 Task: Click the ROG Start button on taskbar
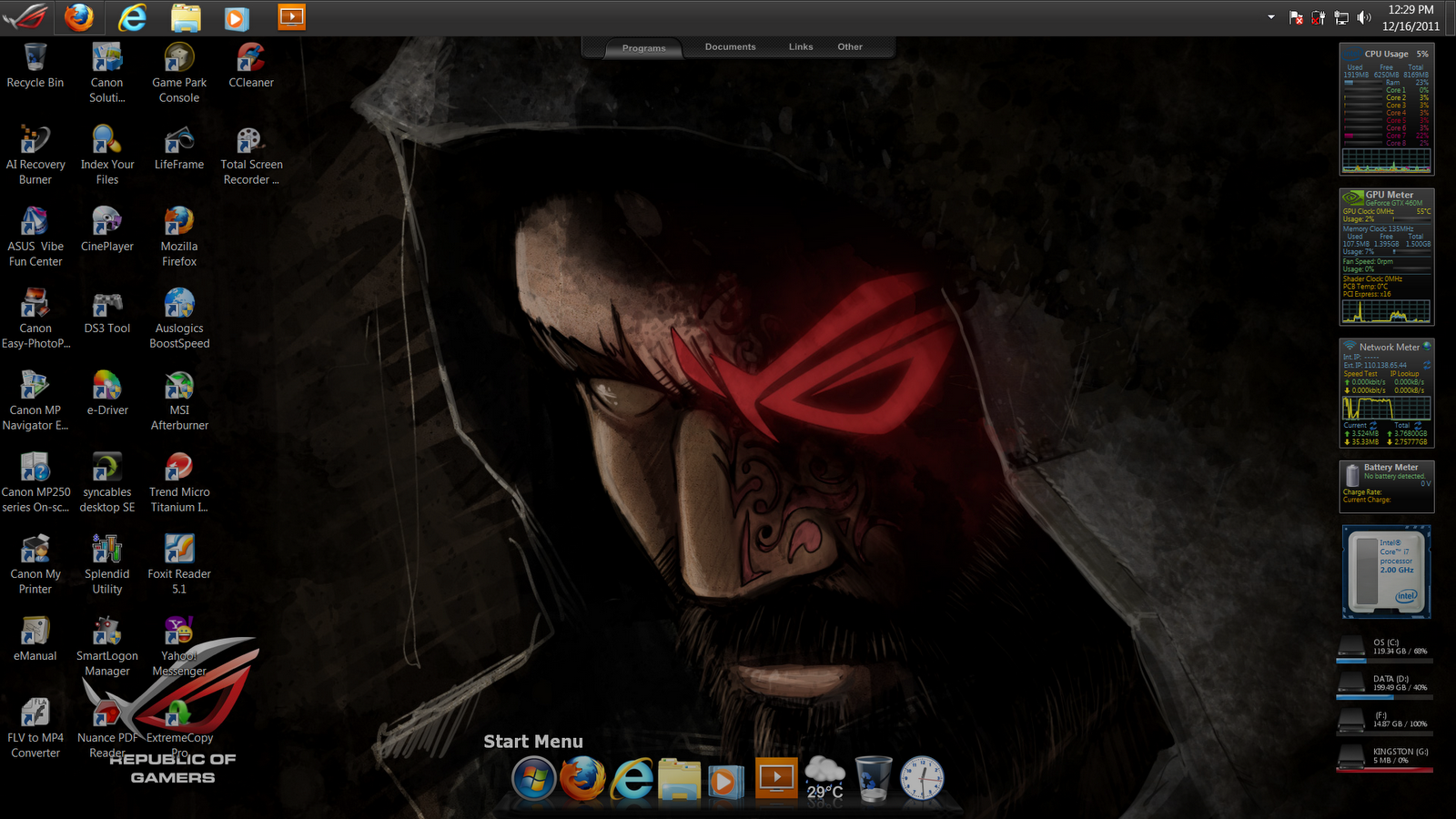coord(25,17)
